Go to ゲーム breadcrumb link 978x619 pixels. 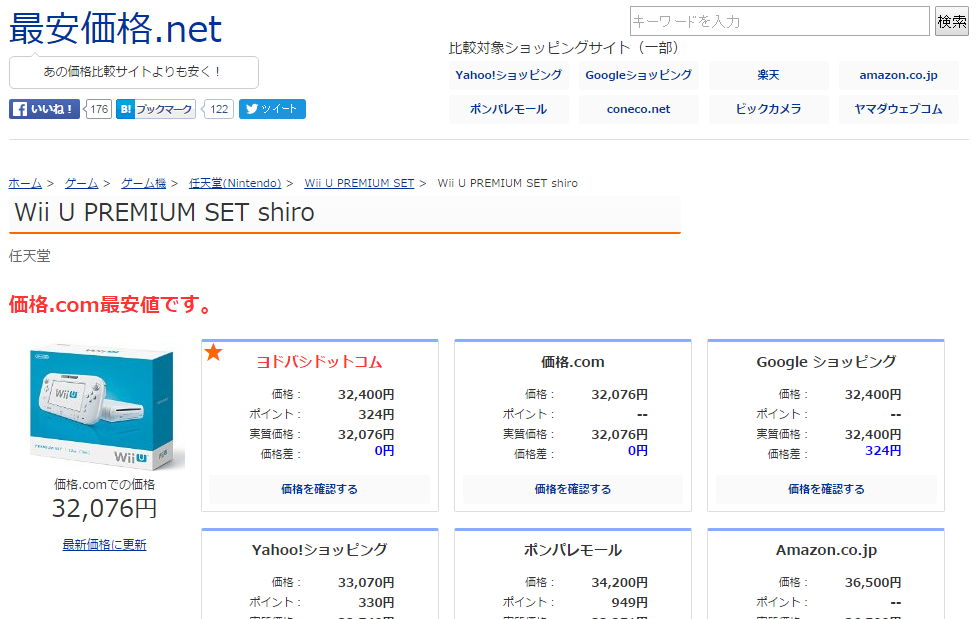pos(81,183)
